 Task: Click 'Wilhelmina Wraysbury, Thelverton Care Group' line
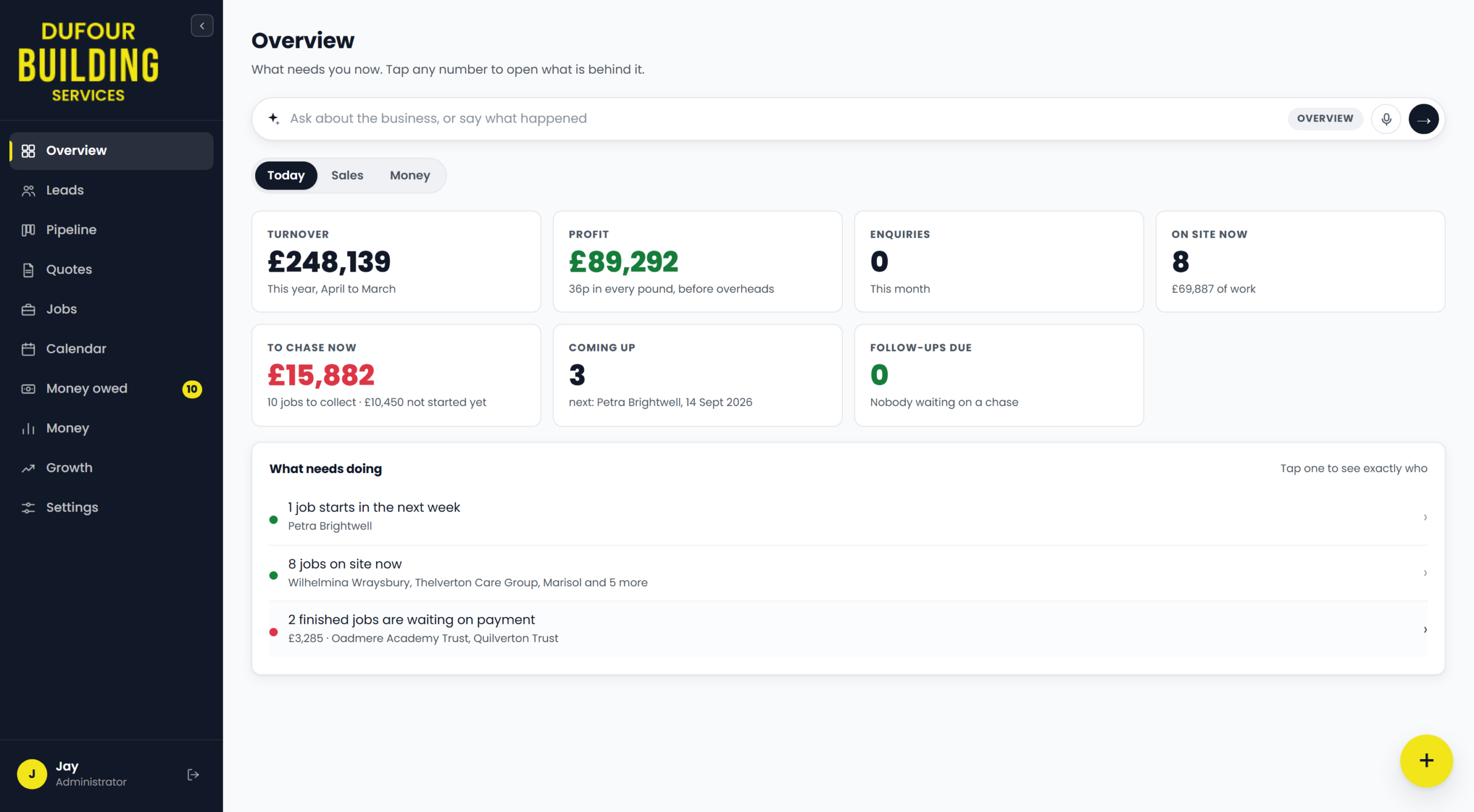pyautogui.click(x=468, y=582)
